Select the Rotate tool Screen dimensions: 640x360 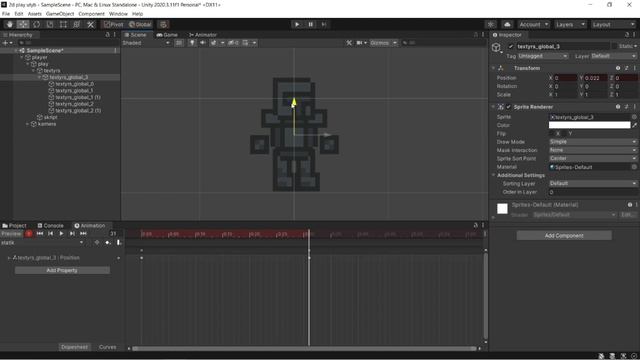click(x=36, y=24)
